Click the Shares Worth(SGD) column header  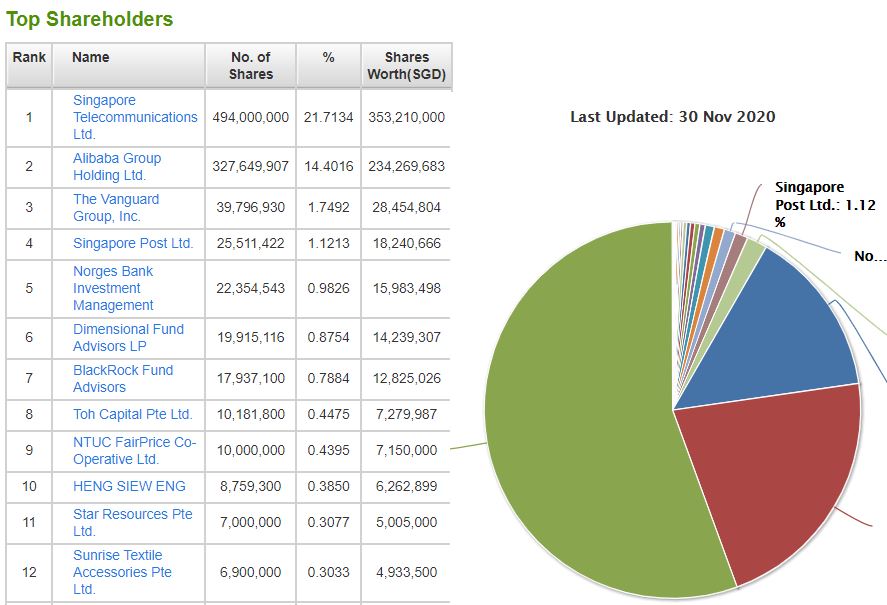[x=406, y=66]
